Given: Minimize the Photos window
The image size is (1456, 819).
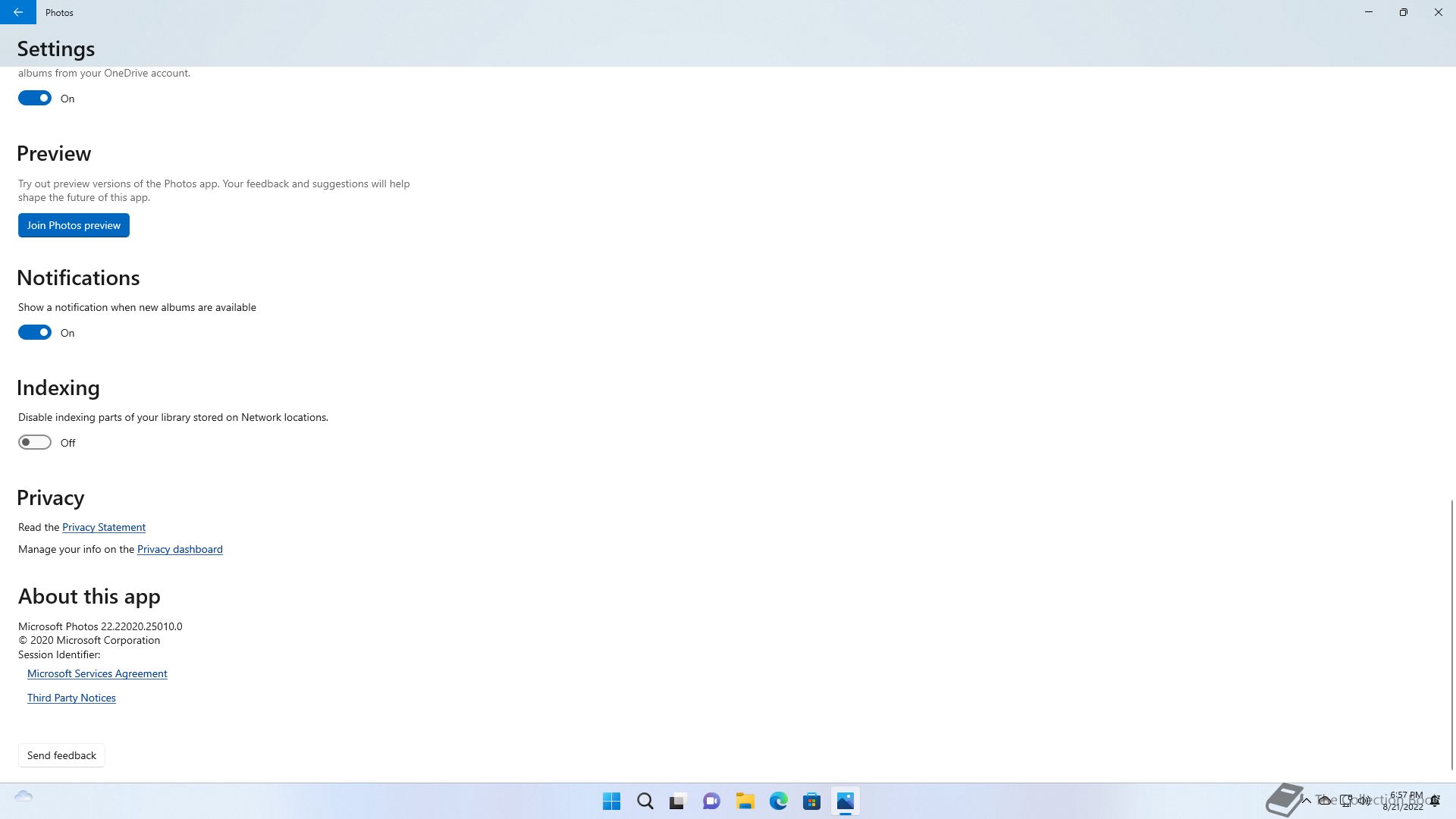Looking at the screenshot, I should pos(1369,12).
